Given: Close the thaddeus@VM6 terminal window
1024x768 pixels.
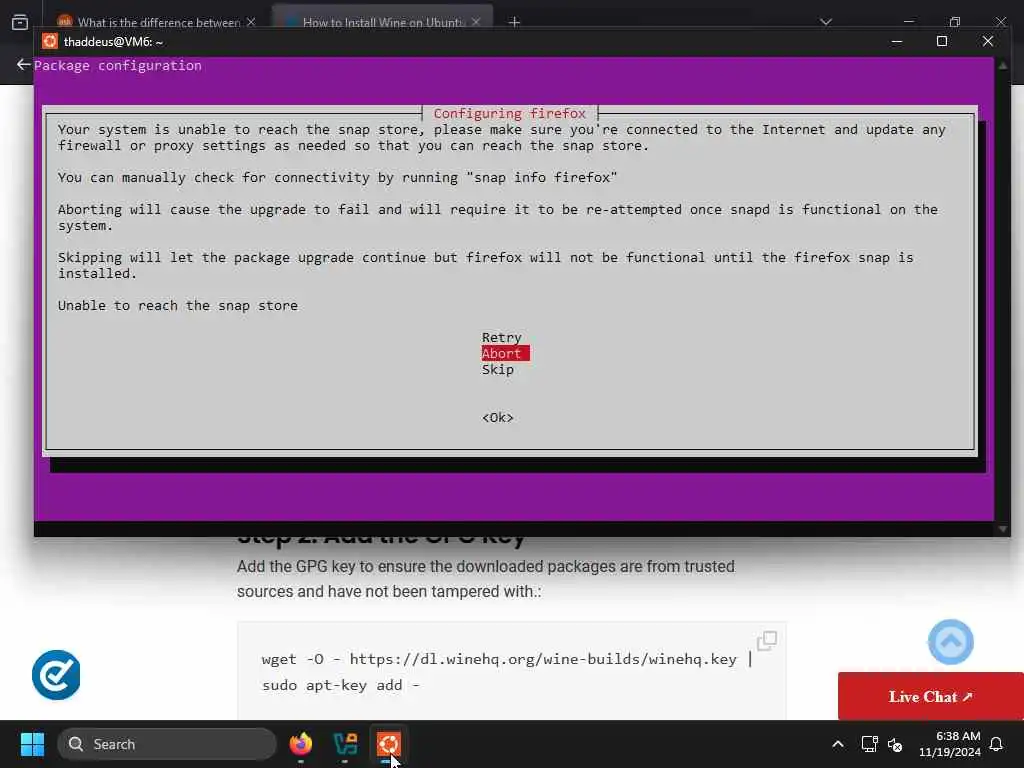Looking at the screenshot, I should [x=987, y=42].
